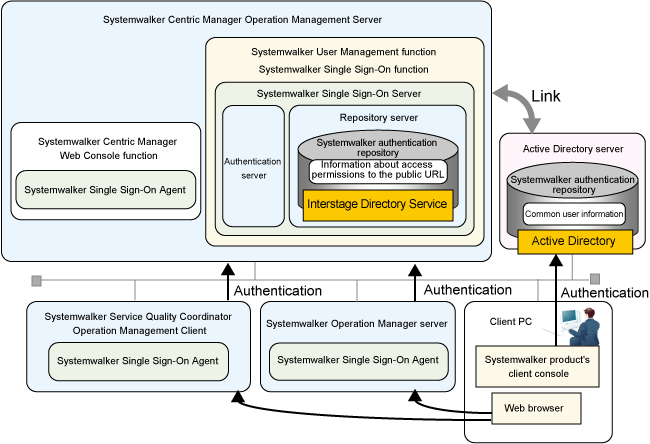Click Systemwalker Single Sign-On Server label

(339, 94)
